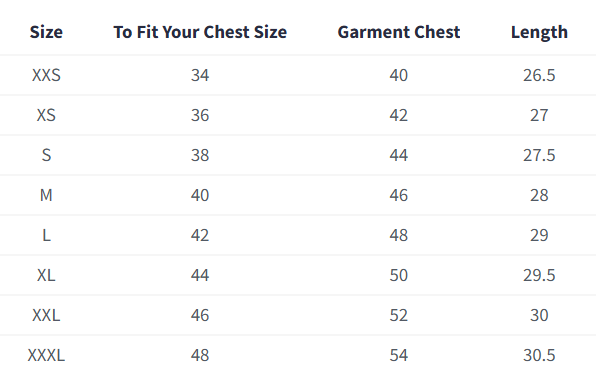The width and height of the screenshot is (596, 385).
Task: Click chest size 34 in XXS row
Action: [200, 75]
